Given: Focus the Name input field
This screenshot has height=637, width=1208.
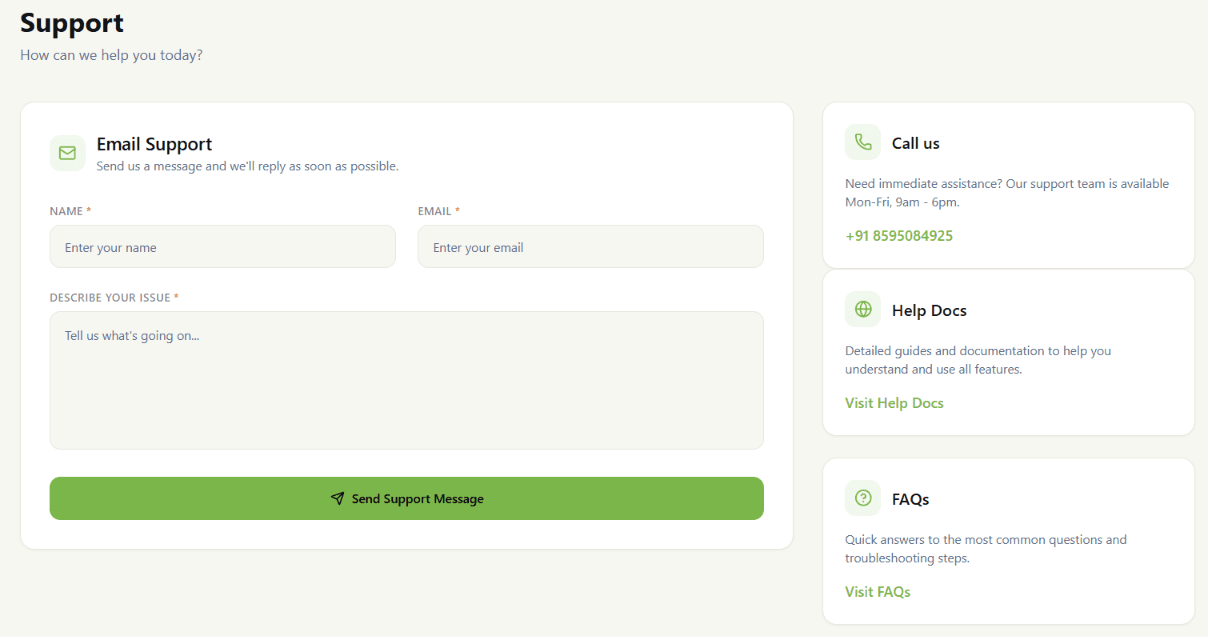Looking at the screenshot, I should [223, 246].
